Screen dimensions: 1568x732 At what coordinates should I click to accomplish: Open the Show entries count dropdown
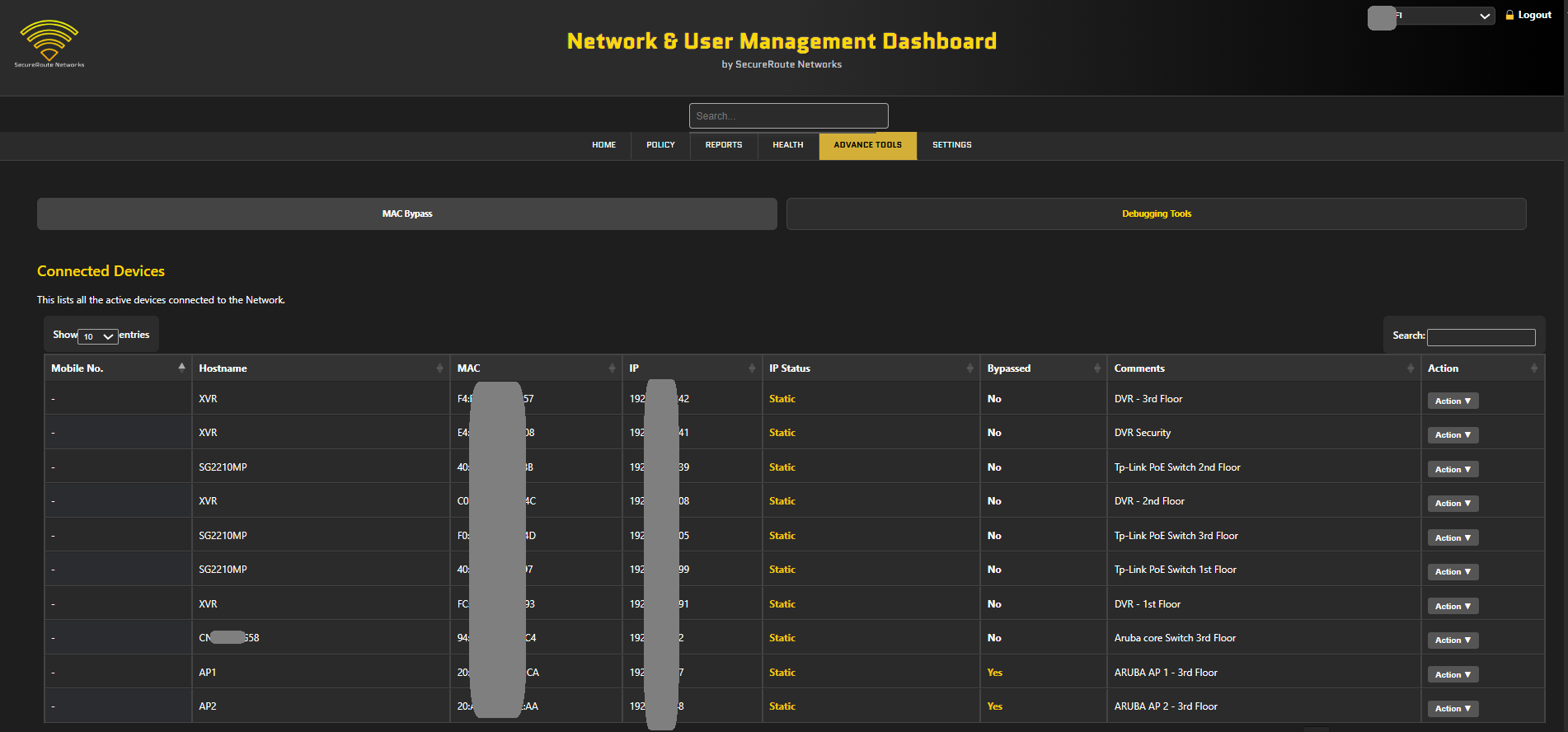(98, 336)
